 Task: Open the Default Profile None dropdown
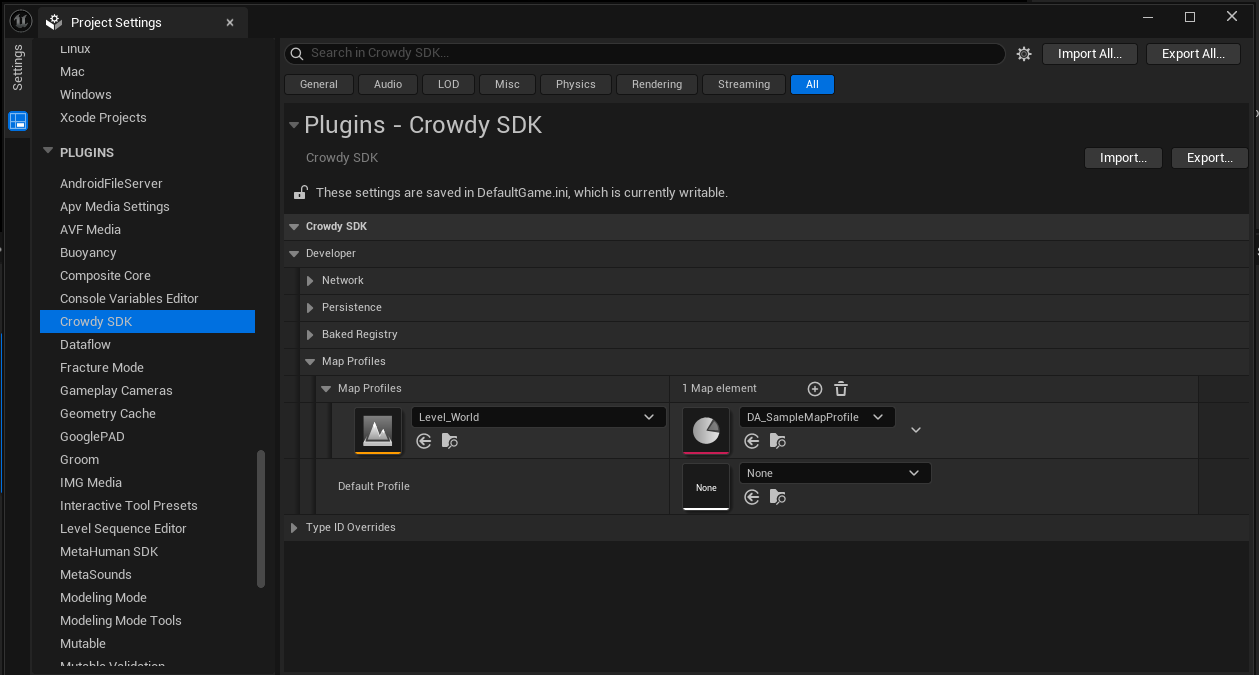click(x=835, y=473)
